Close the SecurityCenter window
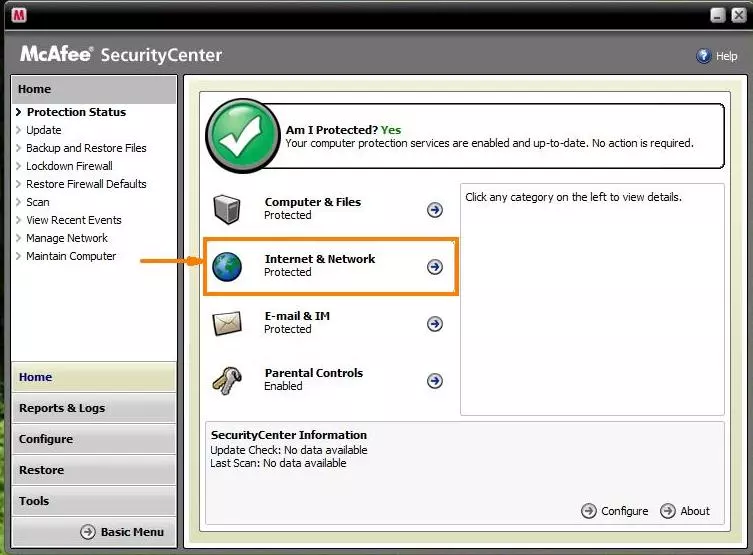This screenshot has width=753, height=555. coord(739,15)
